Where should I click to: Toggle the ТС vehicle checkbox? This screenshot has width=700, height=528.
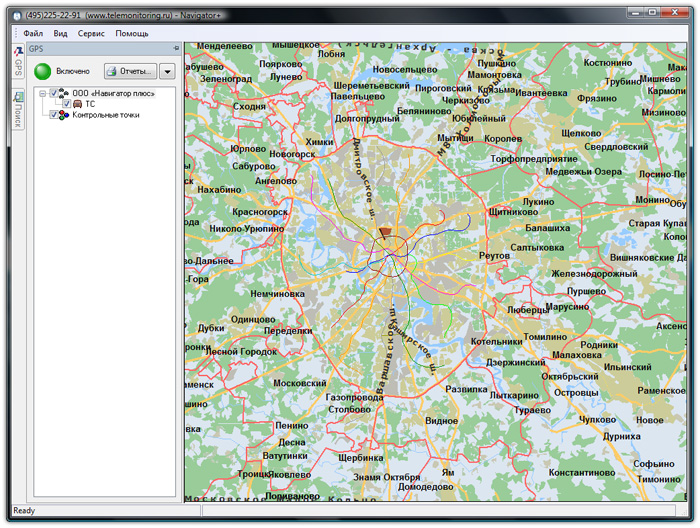coord(66,104)
